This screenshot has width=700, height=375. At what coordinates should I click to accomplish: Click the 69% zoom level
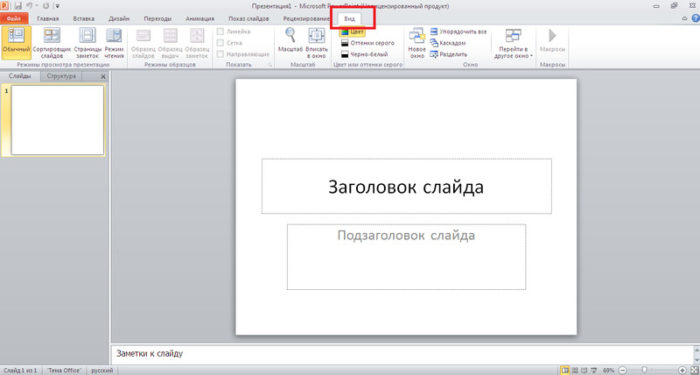click(x=608, y=371)
